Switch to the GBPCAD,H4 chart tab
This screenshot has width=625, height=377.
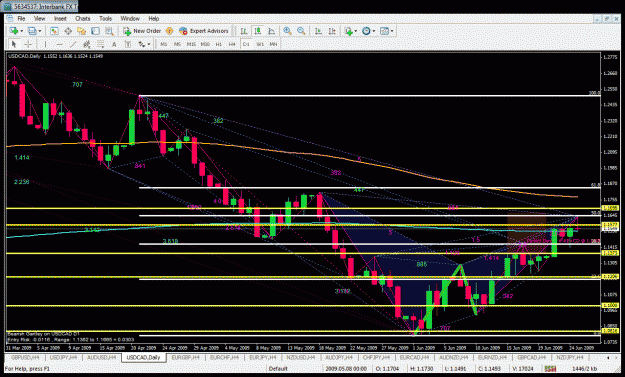coord(531,357)
